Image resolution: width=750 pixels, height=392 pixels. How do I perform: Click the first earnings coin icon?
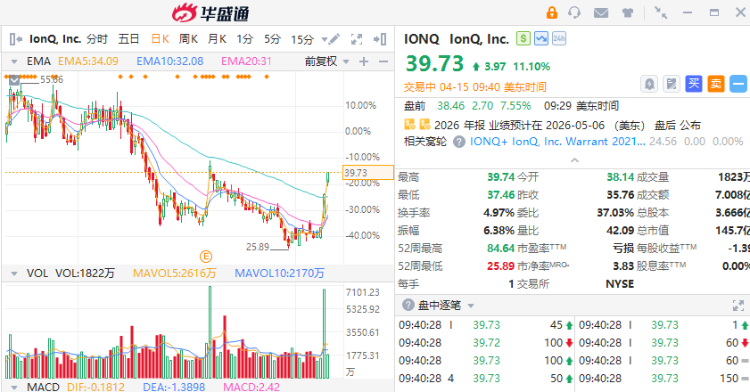410,125
